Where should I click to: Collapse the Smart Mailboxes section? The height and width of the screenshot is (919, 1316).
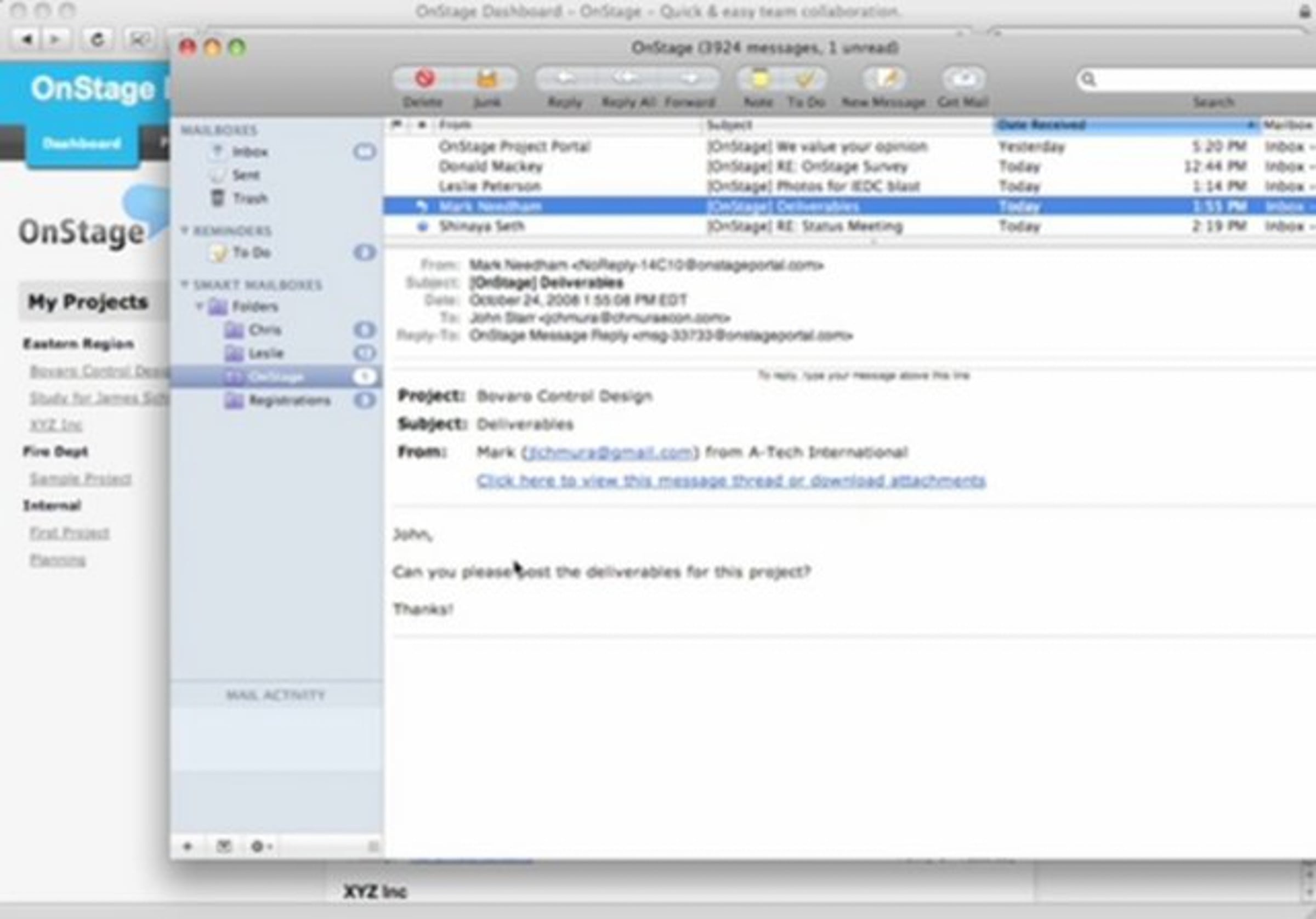[185, 284]
